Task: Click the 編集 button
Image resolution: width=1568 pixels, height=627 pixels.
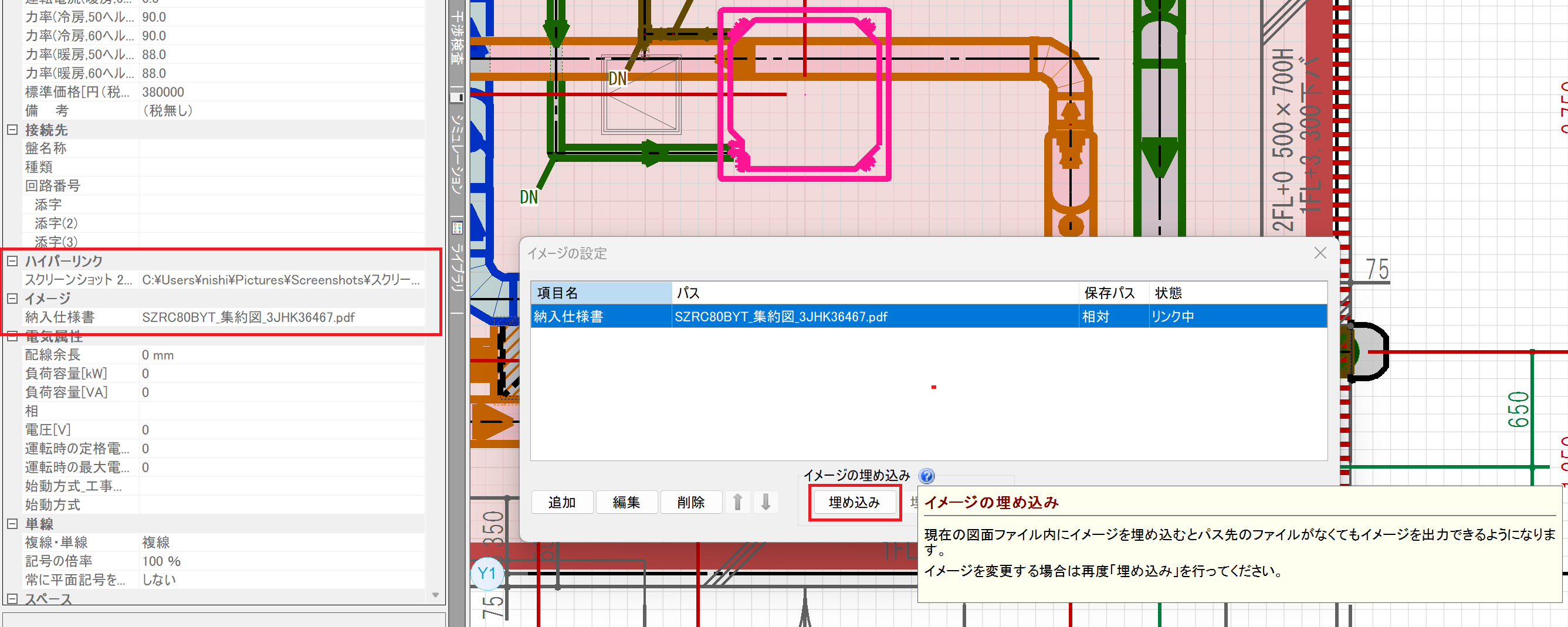Action: 626,502
